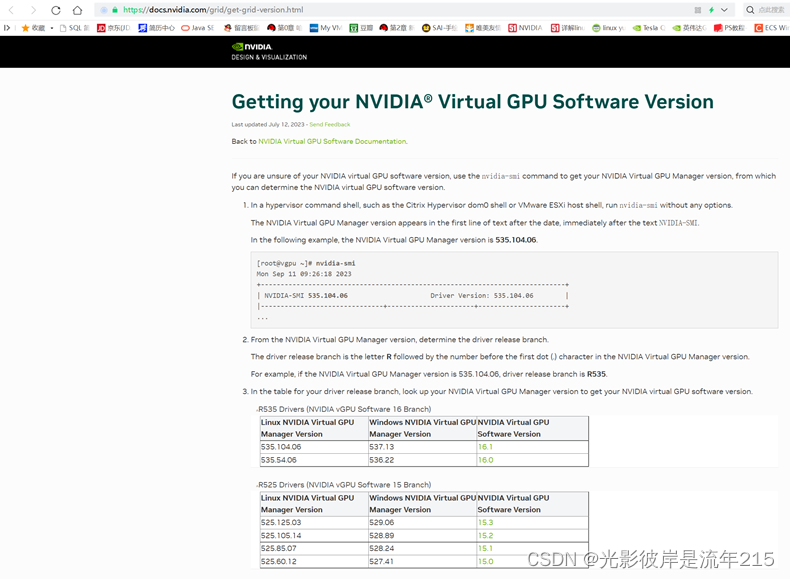The width and height of the screenshot is (790, 579).
Task: Open the 'linux yu' bookmark
Action: pos(609,28)
